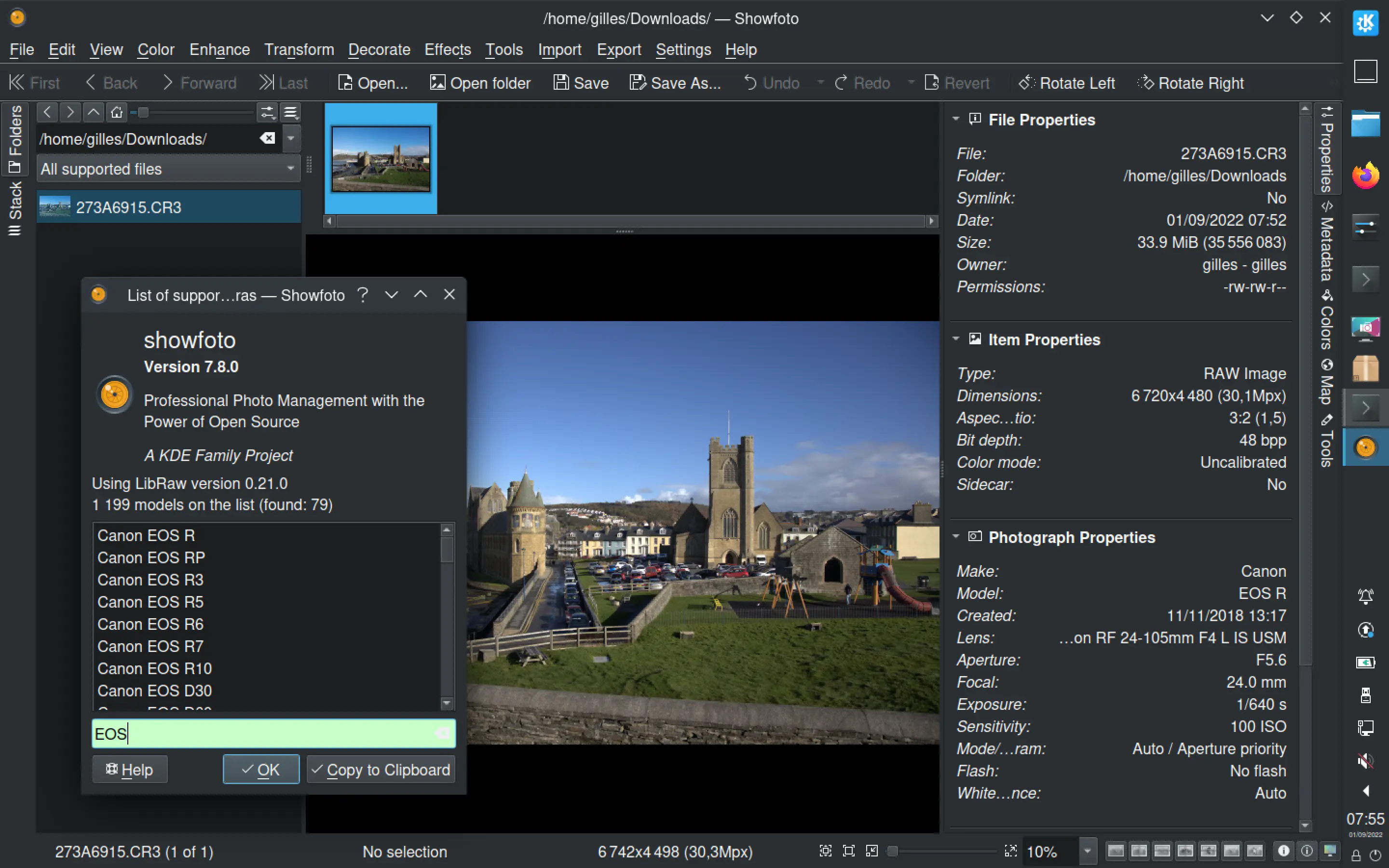Open the Effects menu

(x=447, y=50)
